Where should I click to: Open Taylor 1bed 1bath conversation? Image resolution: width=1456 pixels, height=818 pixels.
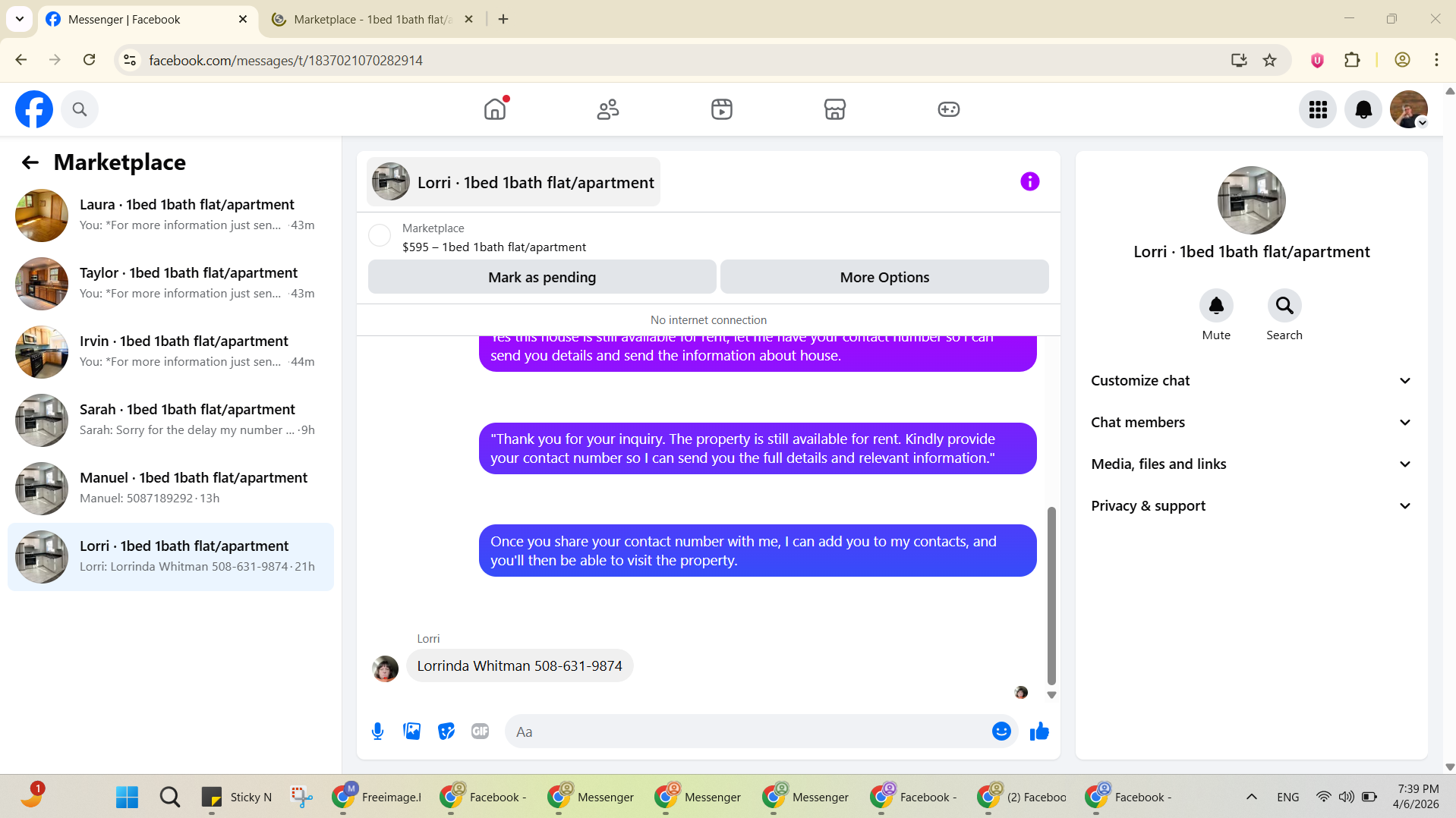(171, 284)
